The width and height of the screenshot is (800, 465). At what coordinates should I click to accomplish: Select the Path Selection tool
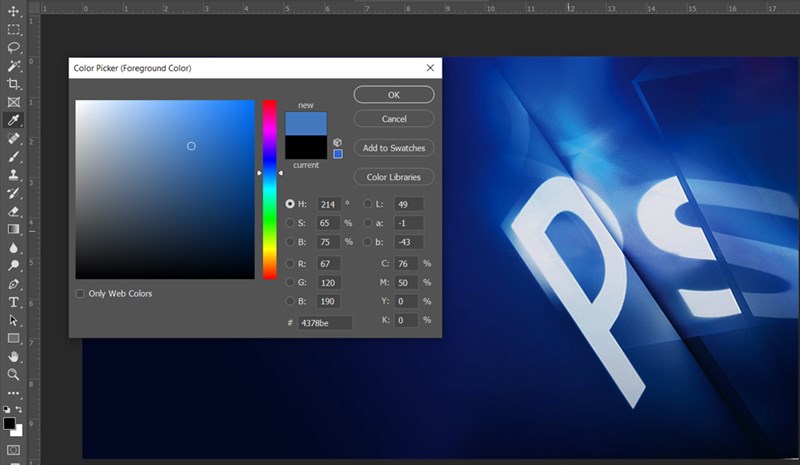pos(13,320)
